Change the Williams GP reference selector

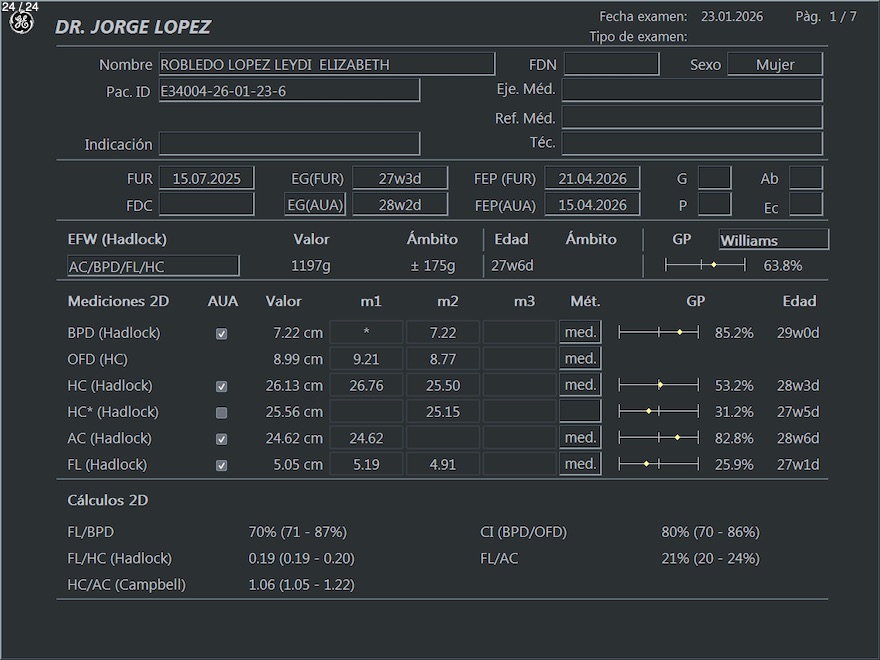(773, 240)
